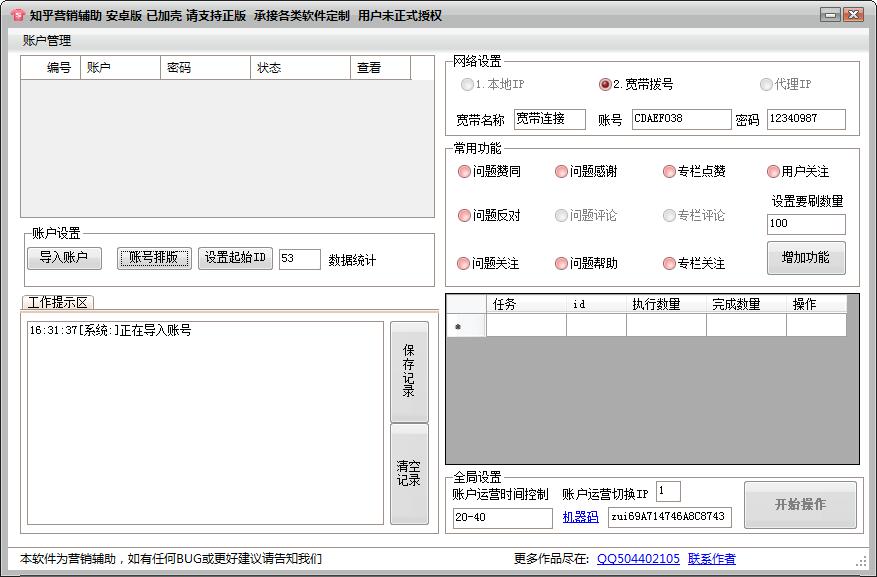Click the 执行数量 column header
The height and width of the screenshot is (577, 877).
pos(666,304)
